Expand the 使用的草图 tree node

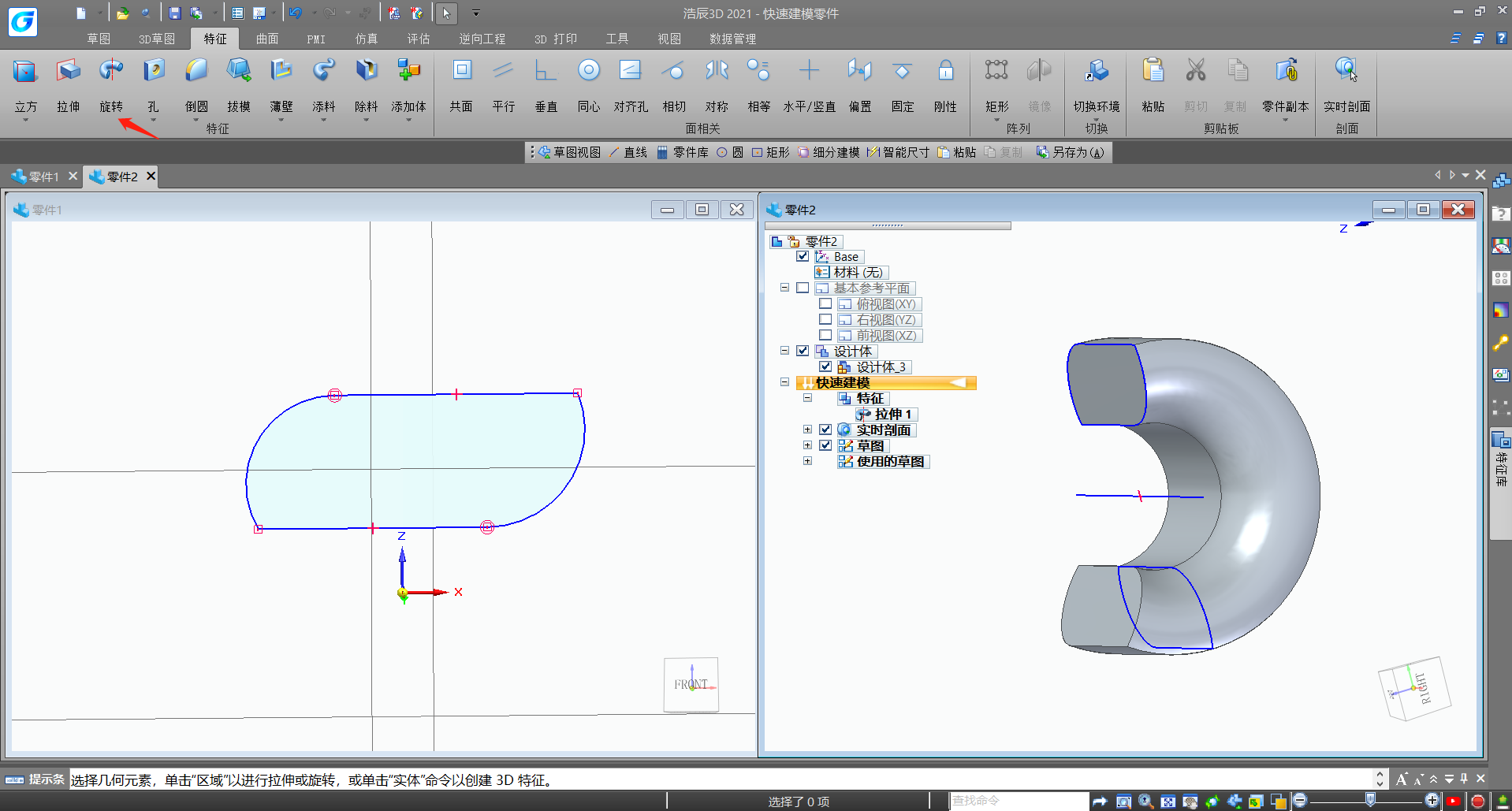[807, 462]
